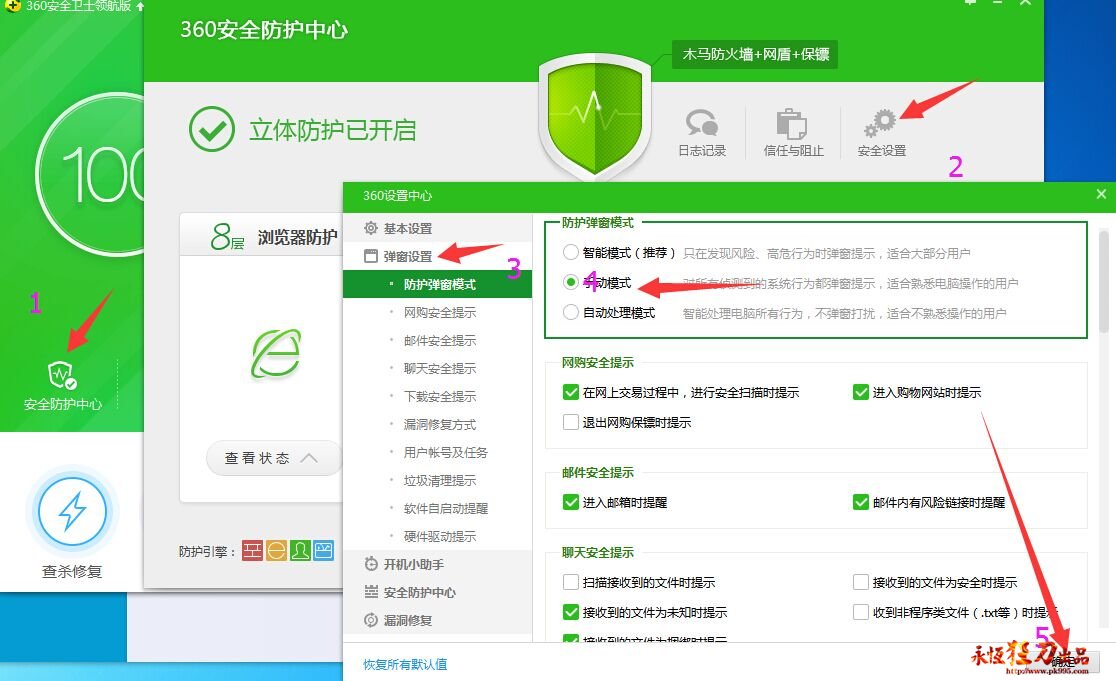Viewport: 1116px width, 681px height.
Task: Expand the 基本设置 sidebar section
Action: click(x=399, y=228)
